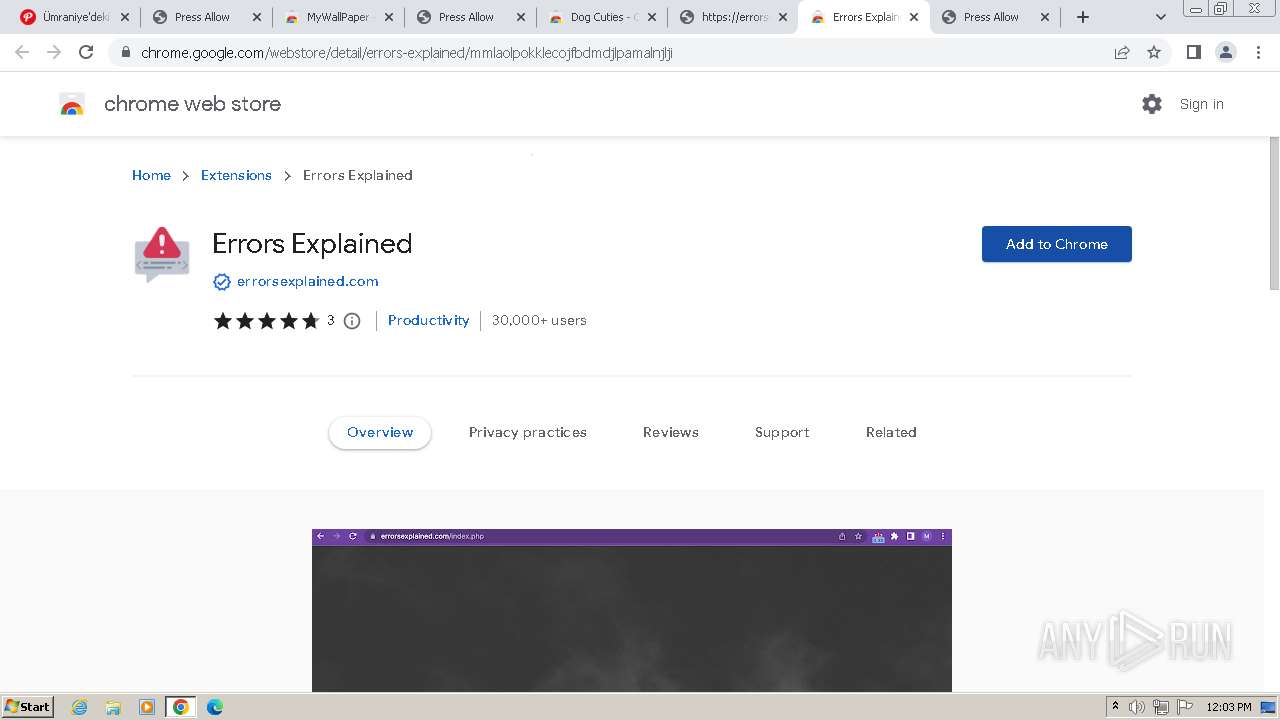Click the five-star rating

266,321
